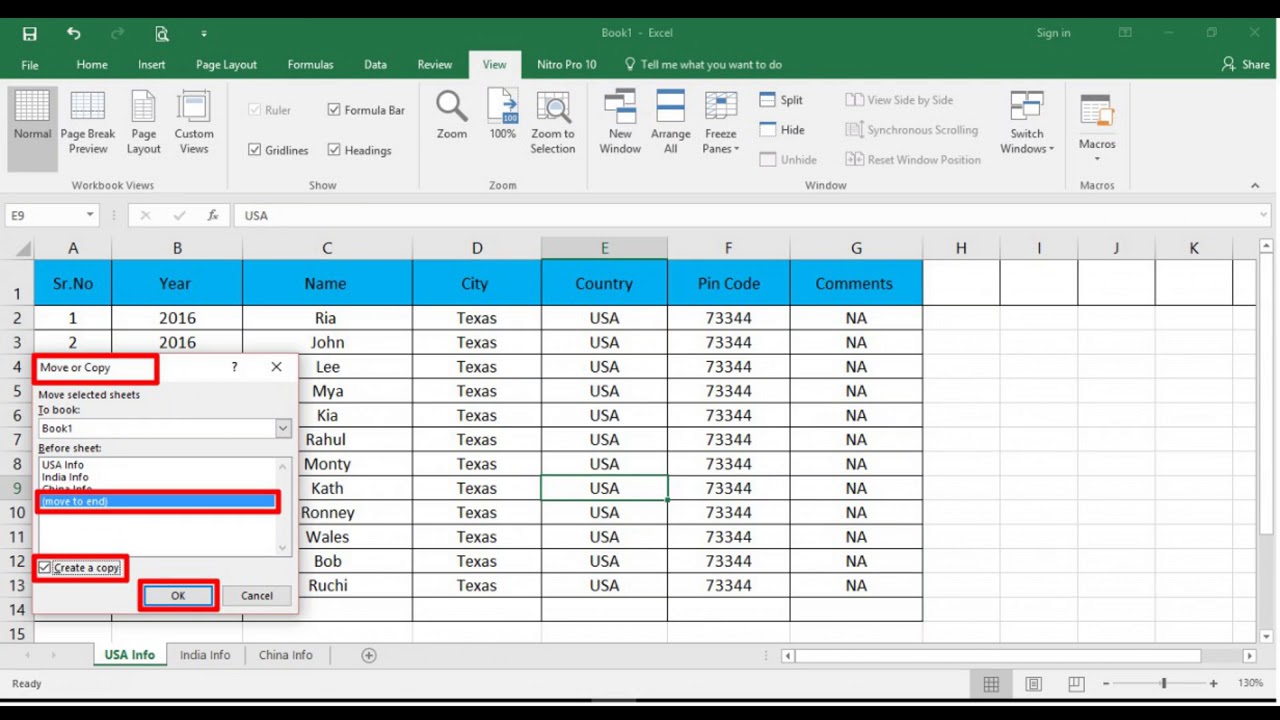Uncheck Create a copy checkbox
The width and height of the screenshot is (1280, 720).
[x=45, y=568]
